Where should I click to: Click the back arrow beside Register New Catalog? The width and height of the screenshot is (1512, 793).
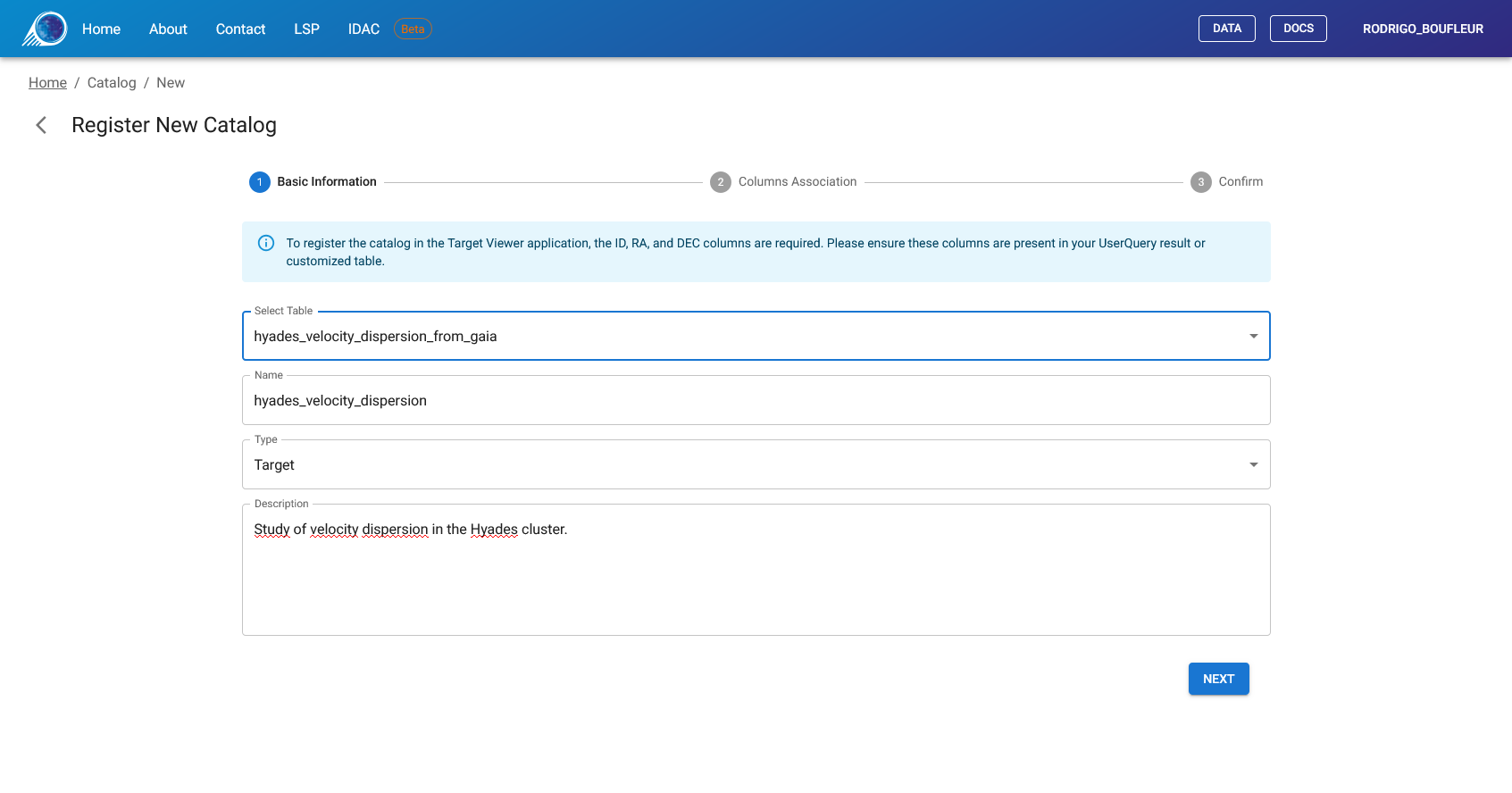[41, 125]
